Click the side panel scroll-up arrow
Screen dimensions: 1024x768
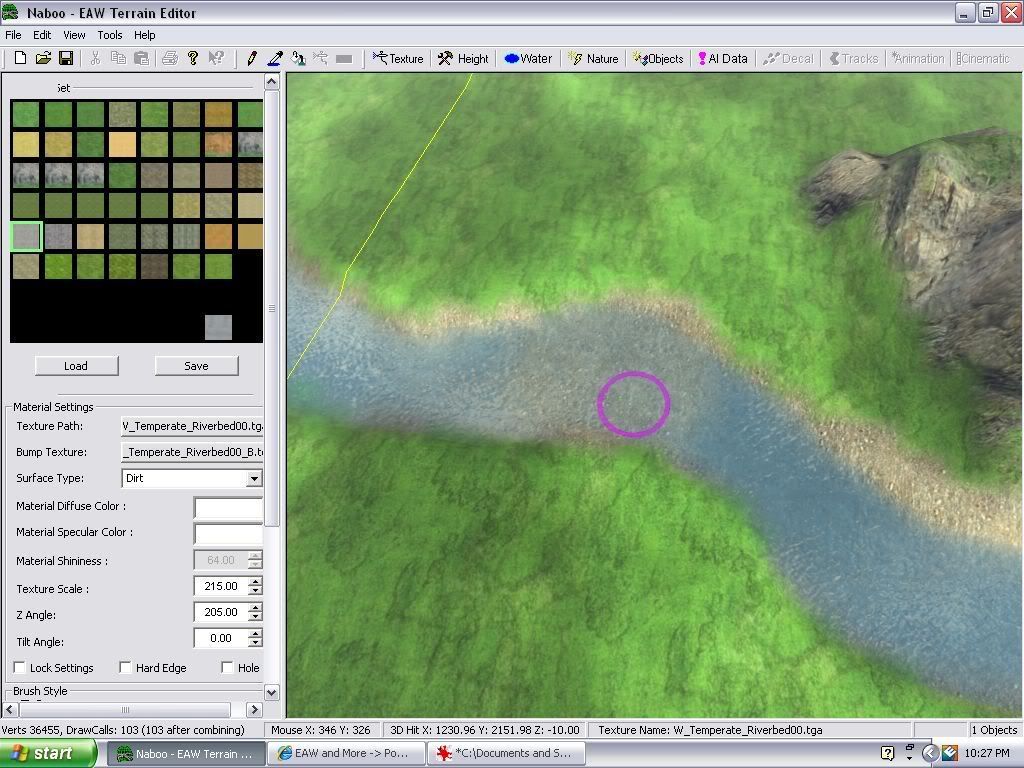click(272, 82)
